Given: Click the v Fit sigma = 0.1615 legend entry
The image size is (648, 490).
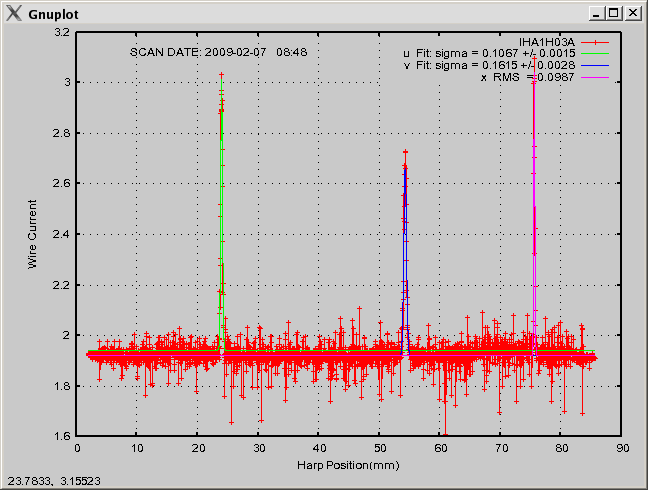Looking at the screenshot, I should [x=506, y=65].
